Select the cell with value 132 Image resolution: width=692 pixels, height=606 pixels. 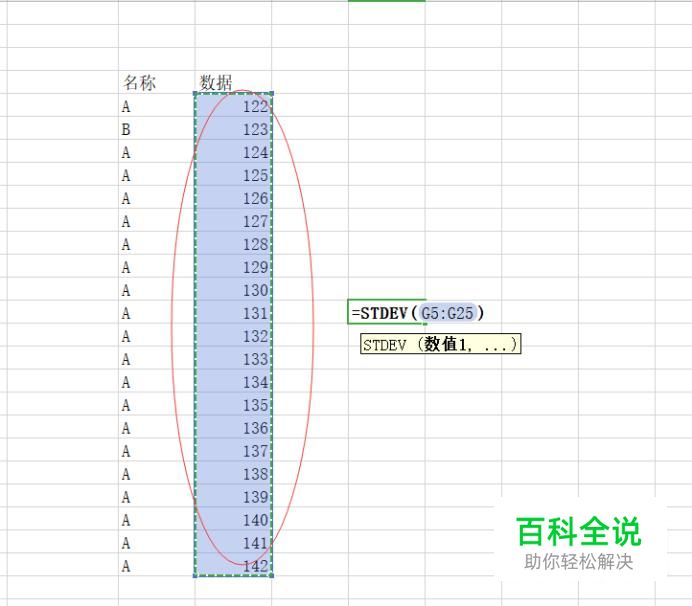(x=233, y=335)
